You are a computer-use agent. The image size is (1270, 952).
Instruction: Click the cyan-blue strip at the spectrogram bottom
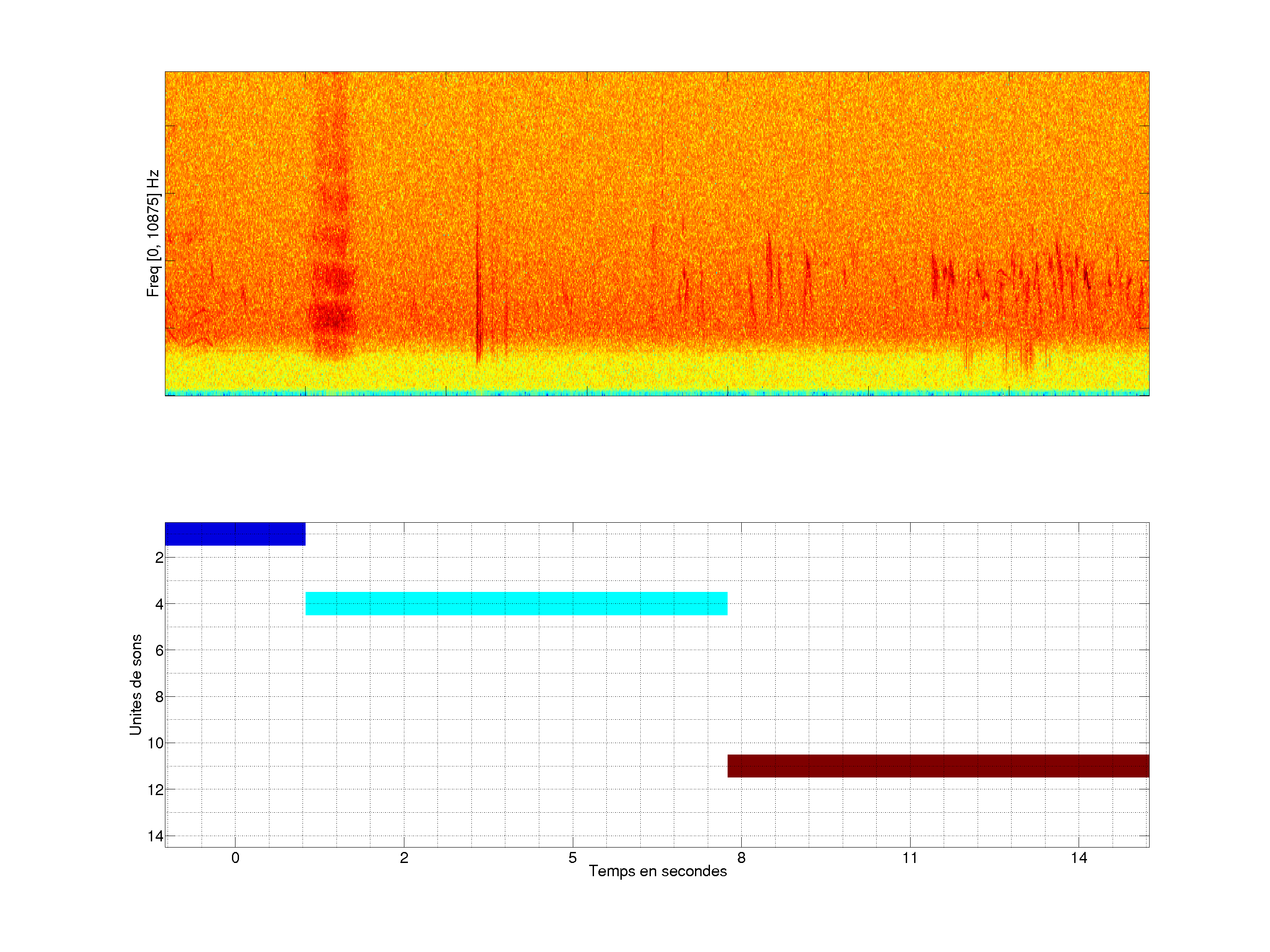pyautogui.click(x=657, y=393)
